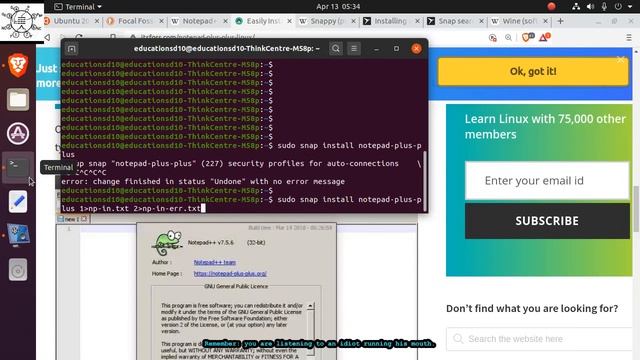Screen dimensions: 640x360
Task: Click the network icon in top bar
Action: (576, 7)
